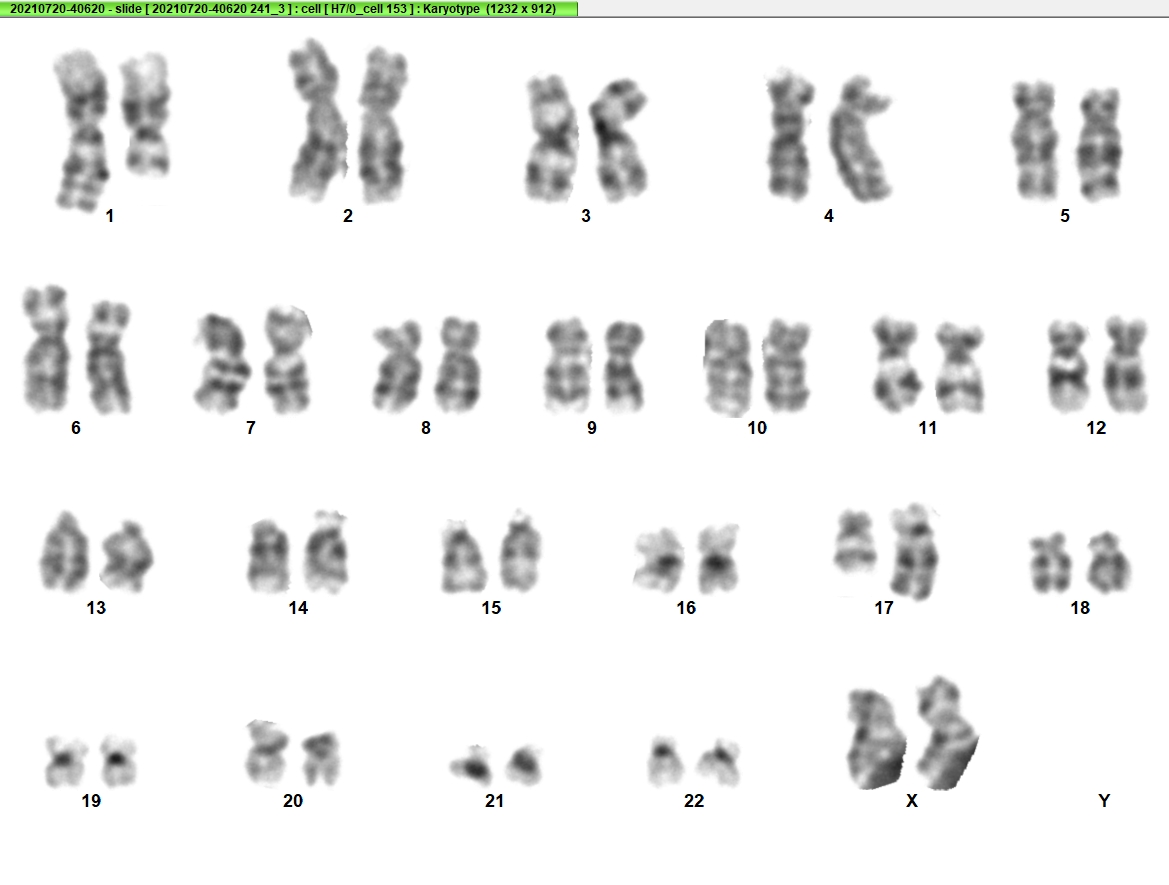This screenshot has width=1169, height=885.
Task: Select the left chromosome 15 image
Action: coord(462,557)
